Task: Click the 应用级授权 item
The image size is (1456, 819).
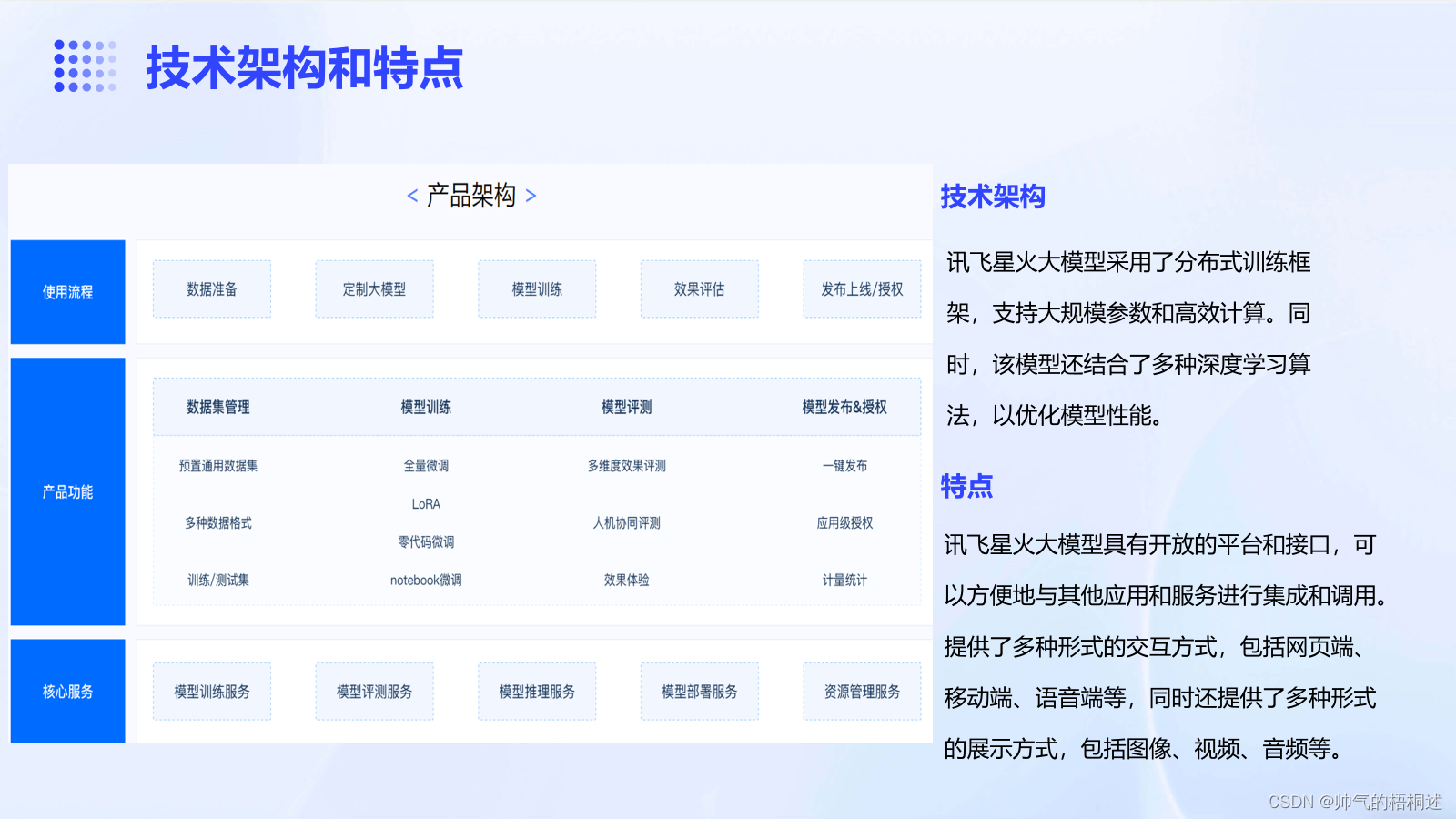Action: pos(844,522)
